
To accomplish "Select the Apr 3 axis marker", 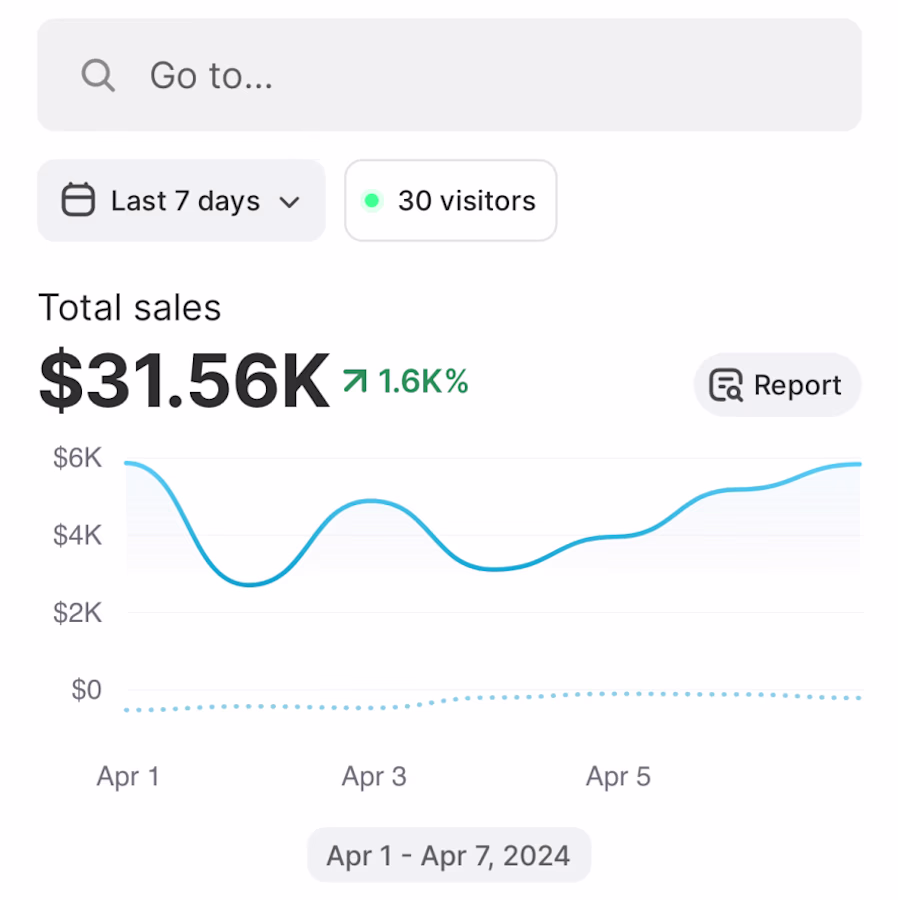I will point(374,777).
